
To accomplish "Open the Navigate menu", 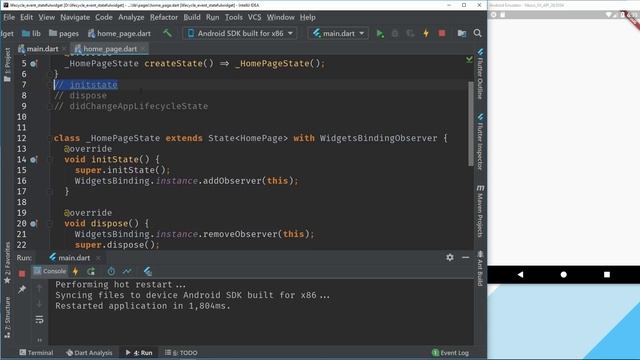I will pos(75,17).
